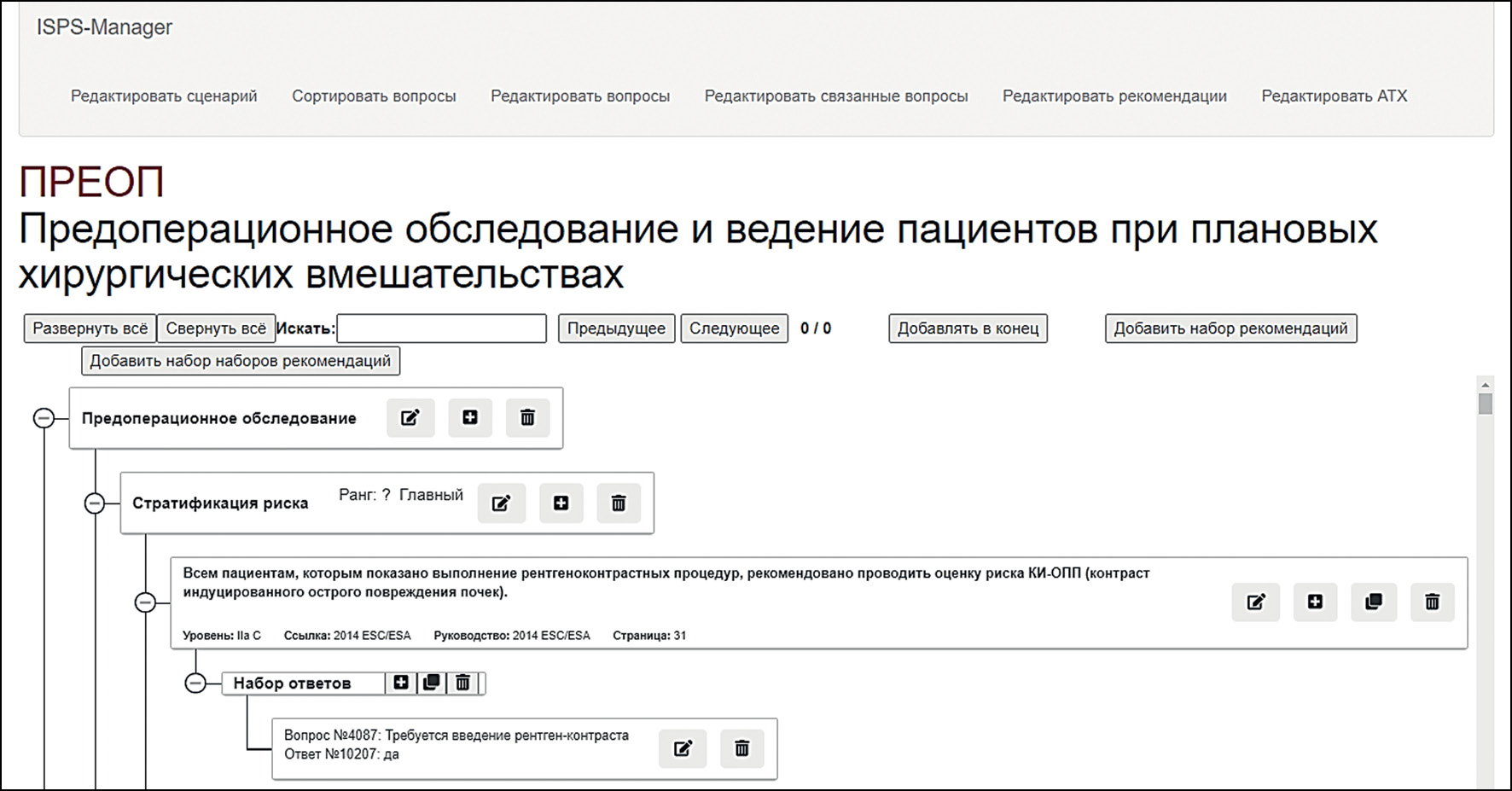The image size is (1512, 791).
Task: Collapse the Стратификация риска branch
Action: tap(95, 503)
